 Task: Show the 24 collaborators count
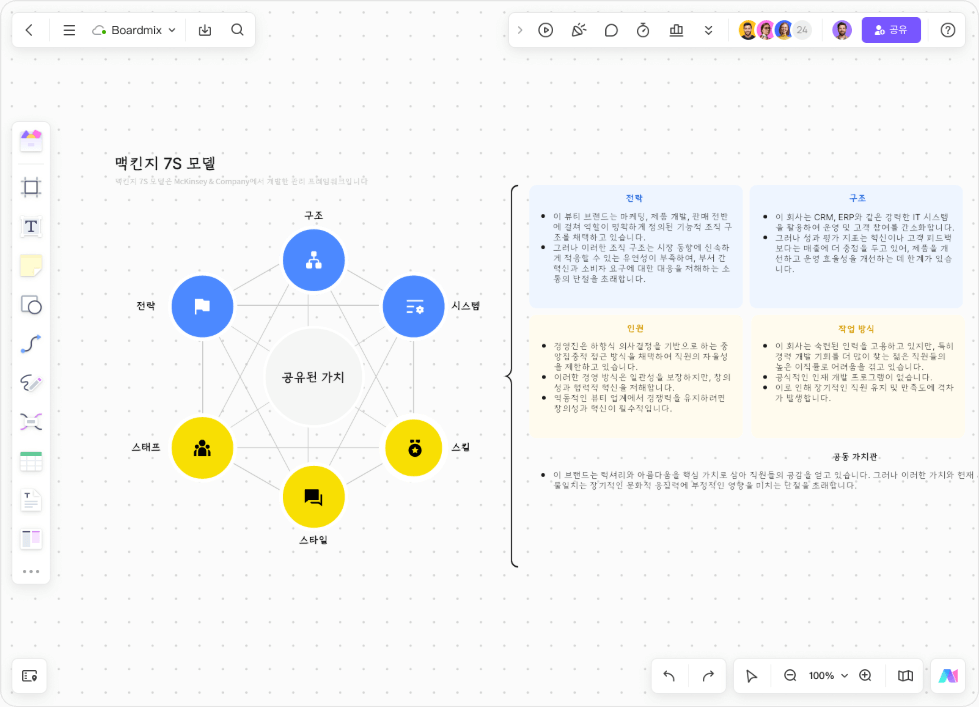[x=802, y=30]
